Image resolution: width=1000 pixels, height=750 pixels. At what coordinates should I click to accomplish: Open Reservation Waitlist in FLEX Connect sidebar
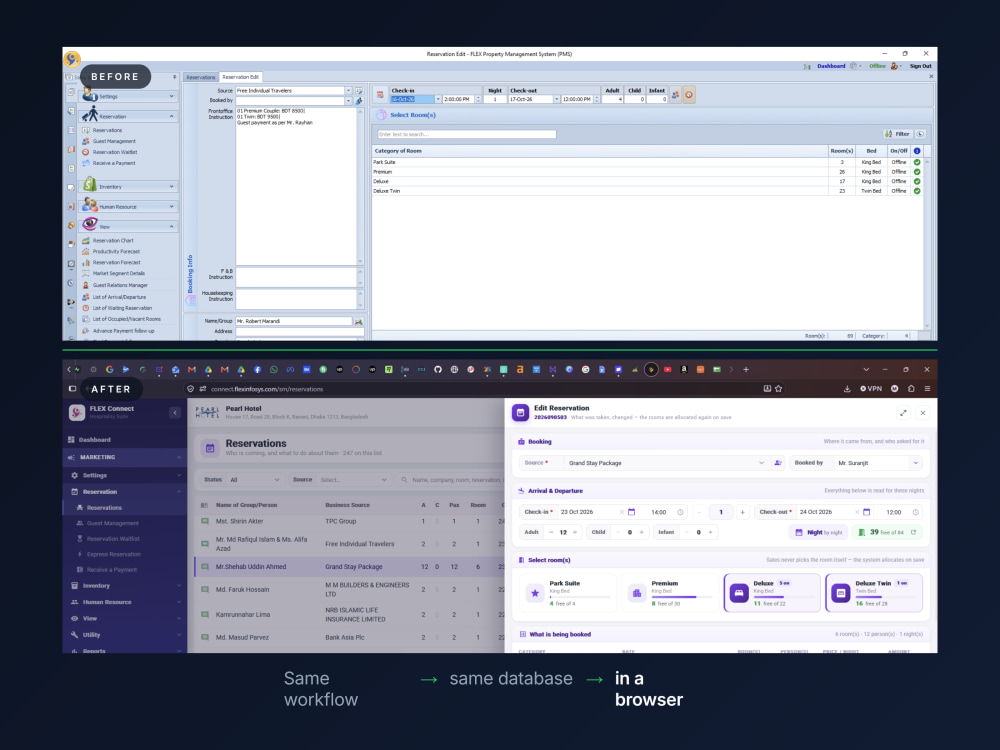click(x=112, y=539)
